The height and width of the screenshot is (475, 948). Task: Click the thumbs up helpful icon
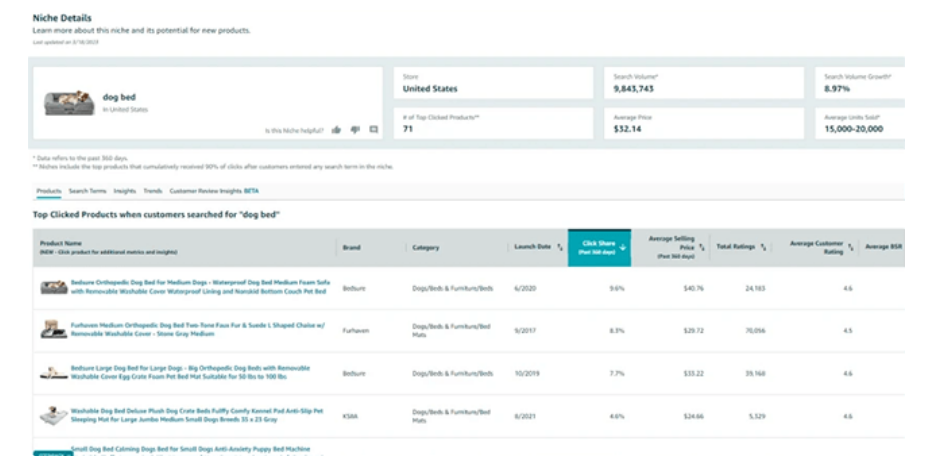point(336,130)
